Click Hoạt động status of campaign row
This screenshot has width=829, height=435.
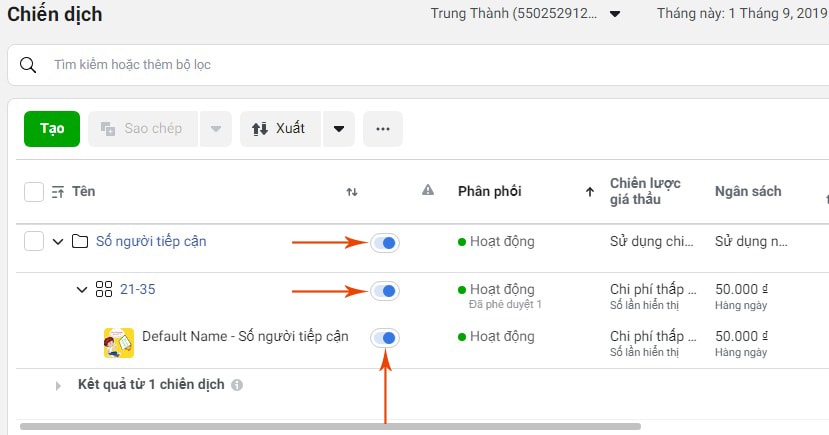coord(496,242)
